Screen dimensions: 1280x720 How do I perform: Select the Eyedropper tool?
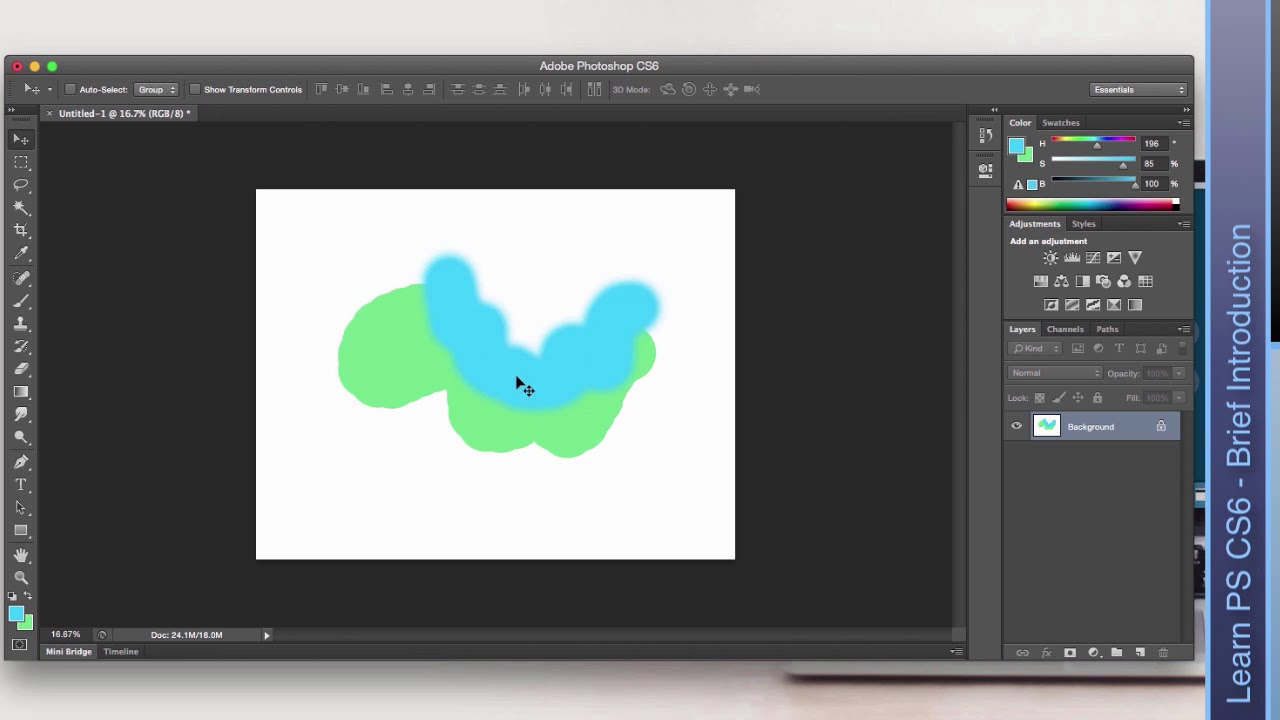click(x=21, y=254)
